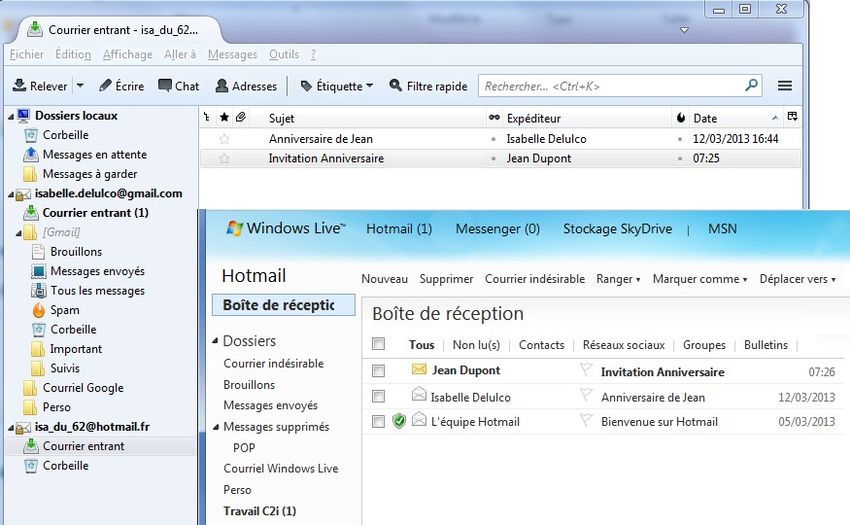The width and height of the screenshot is (850, 525).
Task: Flag the Invitation Anniversaire Hotmail message
Action: point(586,369)
